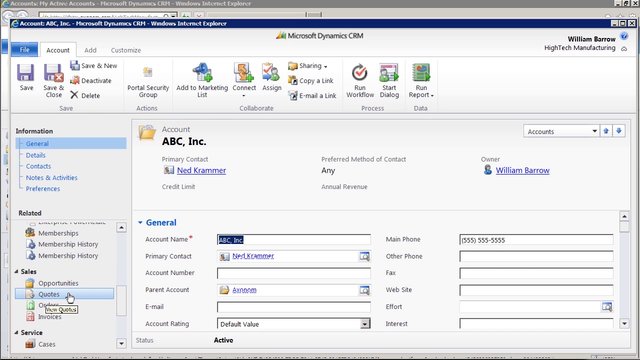
Task: Open Quotes in Sales section
Action: tap(64, 294)
